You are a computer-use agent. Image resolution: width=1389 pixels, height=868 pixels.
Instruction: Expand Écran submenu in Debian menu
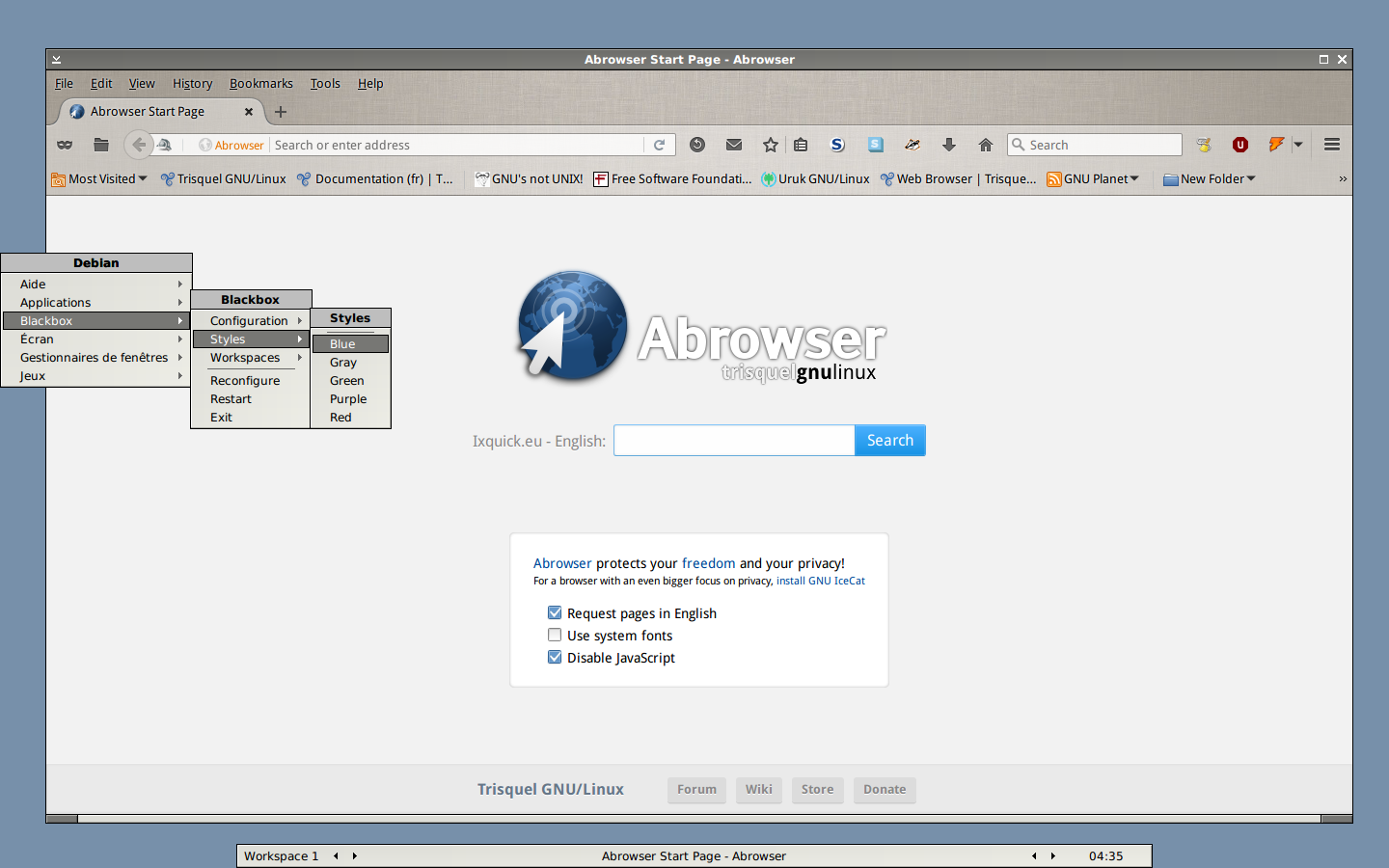(x=96, y=339)
